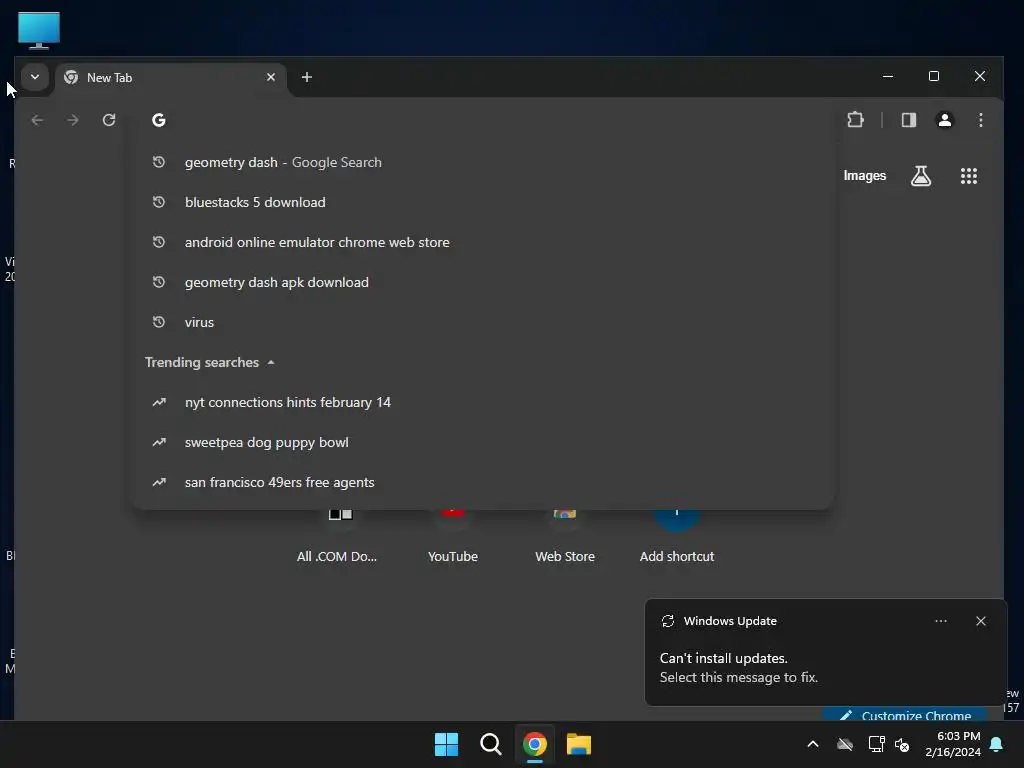Open Google Images link
This screenshot has width=1024, height=768.
click(865, 176)
